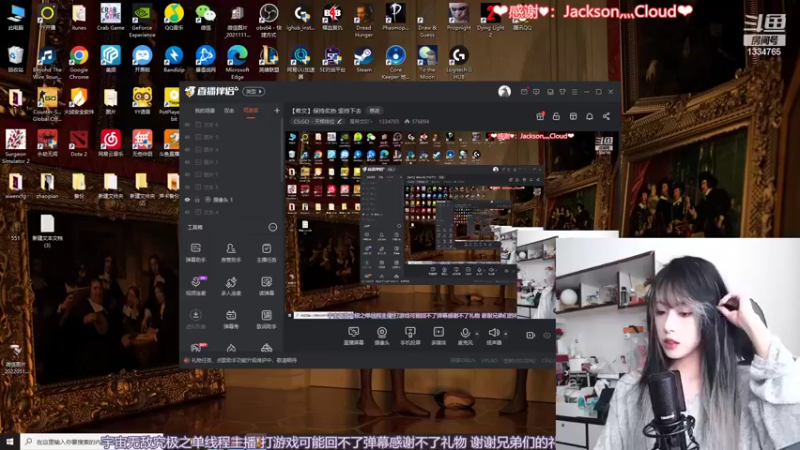Viewport: 800px width, 450px height.
Task: Edit the CS:GO category with the pencil icon
Action: [339, 121]
